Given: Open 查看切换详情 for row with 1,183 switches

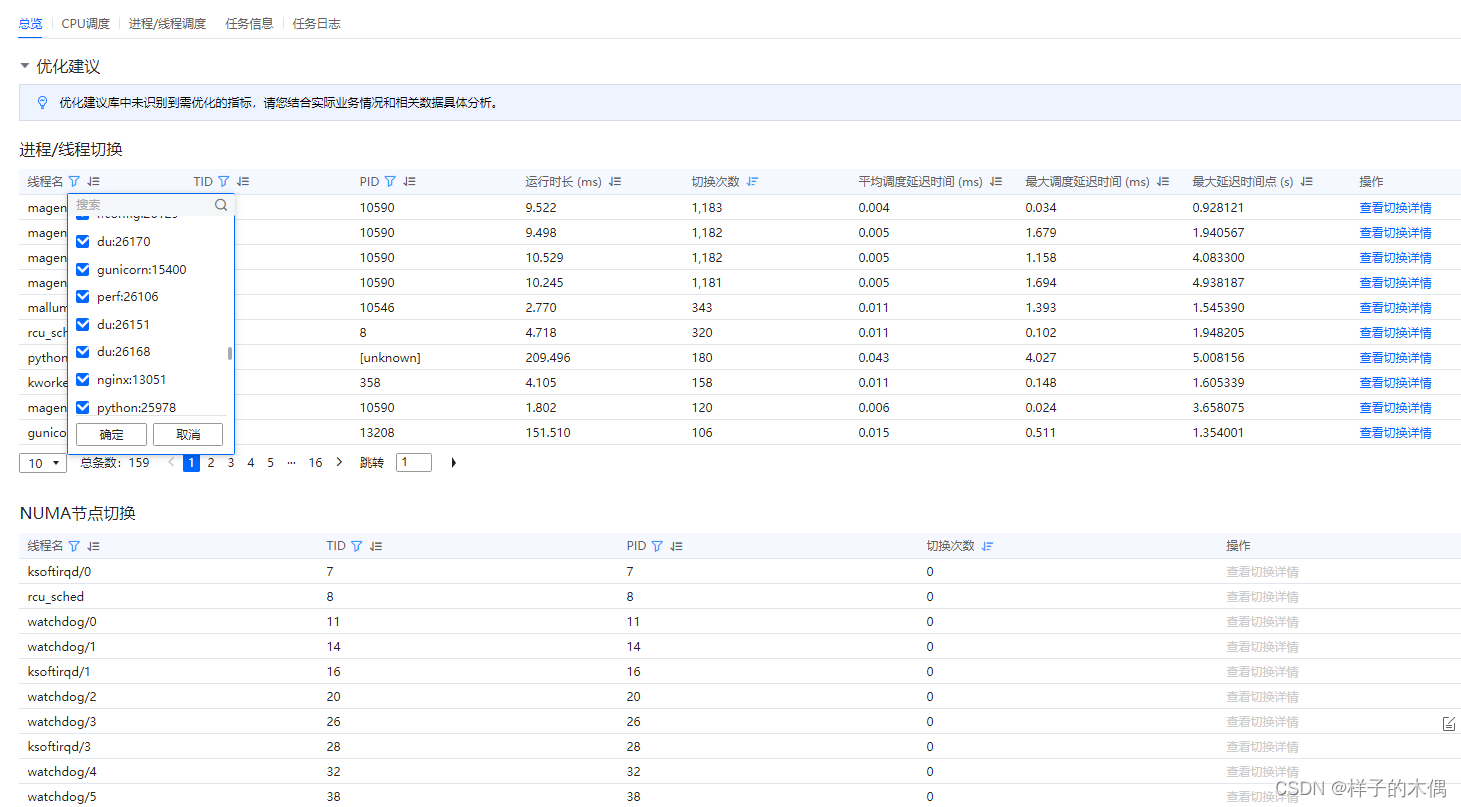Looking at the screenshot, I should click(1395, 208).
